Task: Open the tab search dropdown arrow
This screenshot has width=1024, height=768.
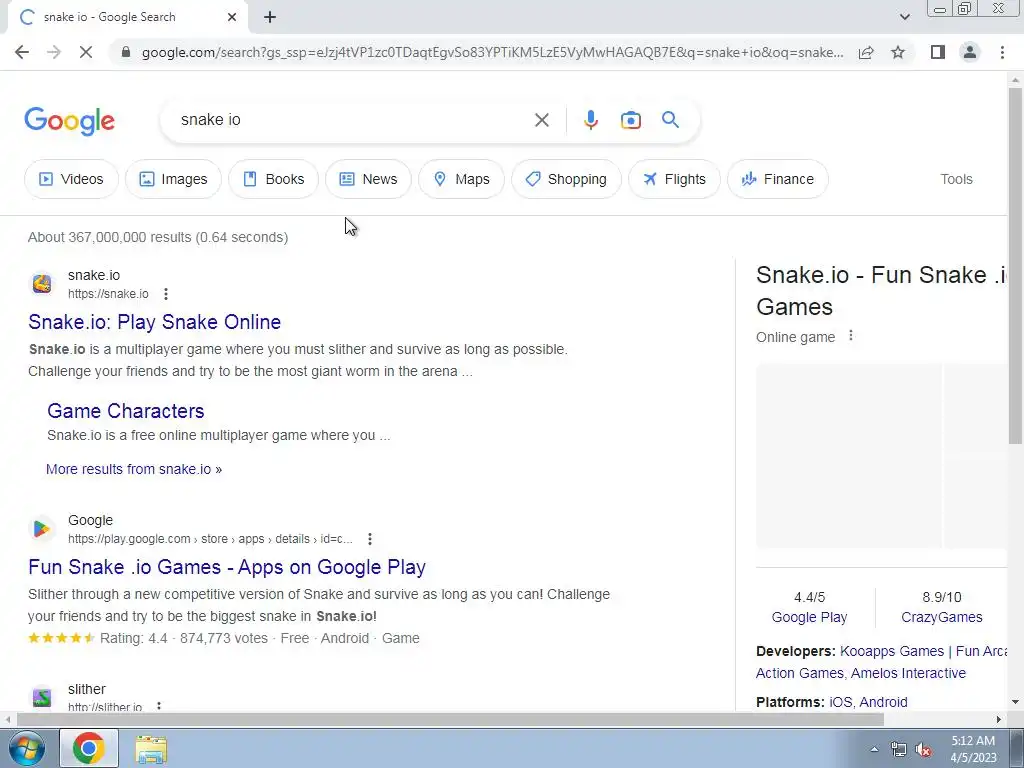Action: point(904,17)
